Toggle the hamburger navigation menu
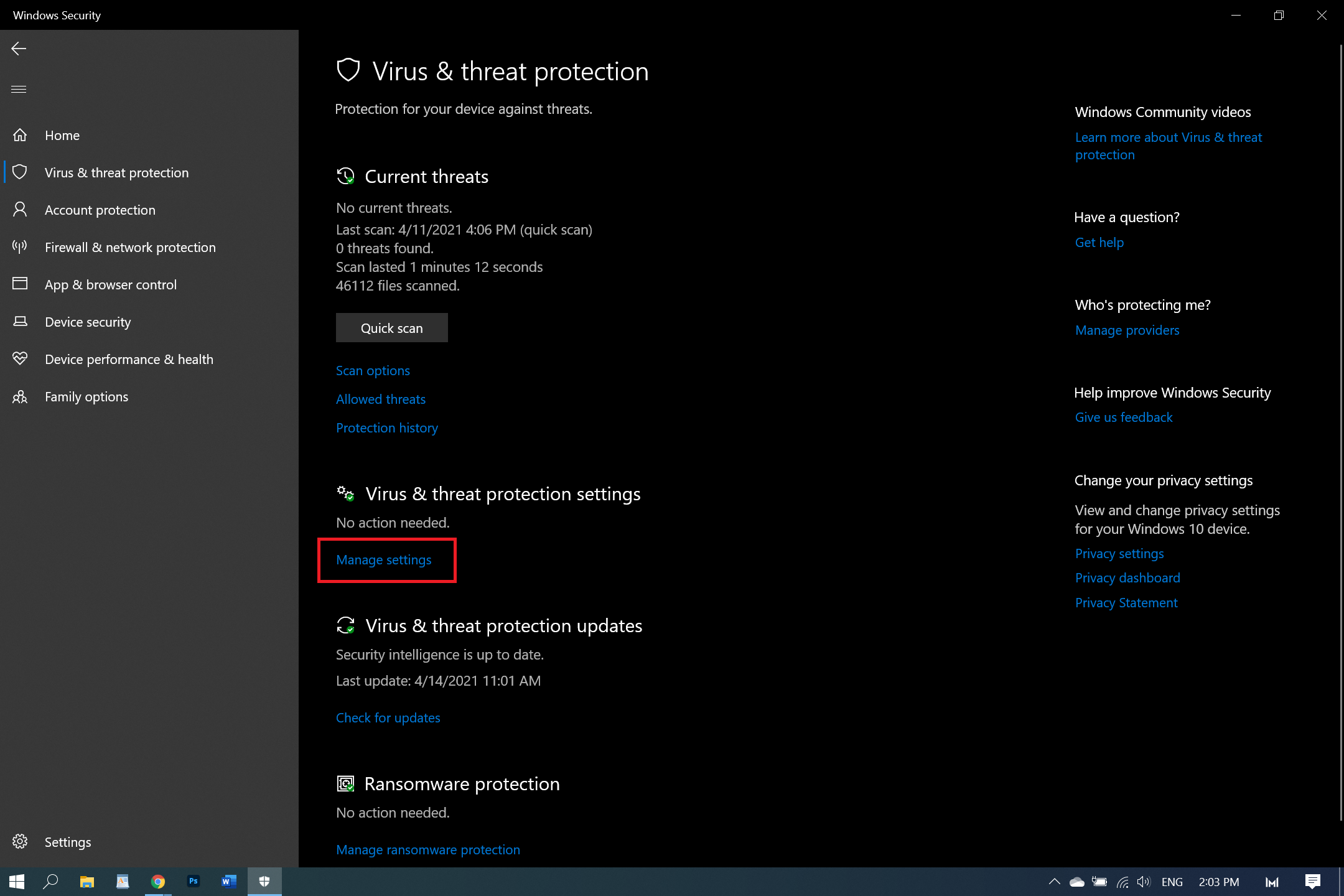Screen dimensions: 1344x896 [x=19, y=89]
